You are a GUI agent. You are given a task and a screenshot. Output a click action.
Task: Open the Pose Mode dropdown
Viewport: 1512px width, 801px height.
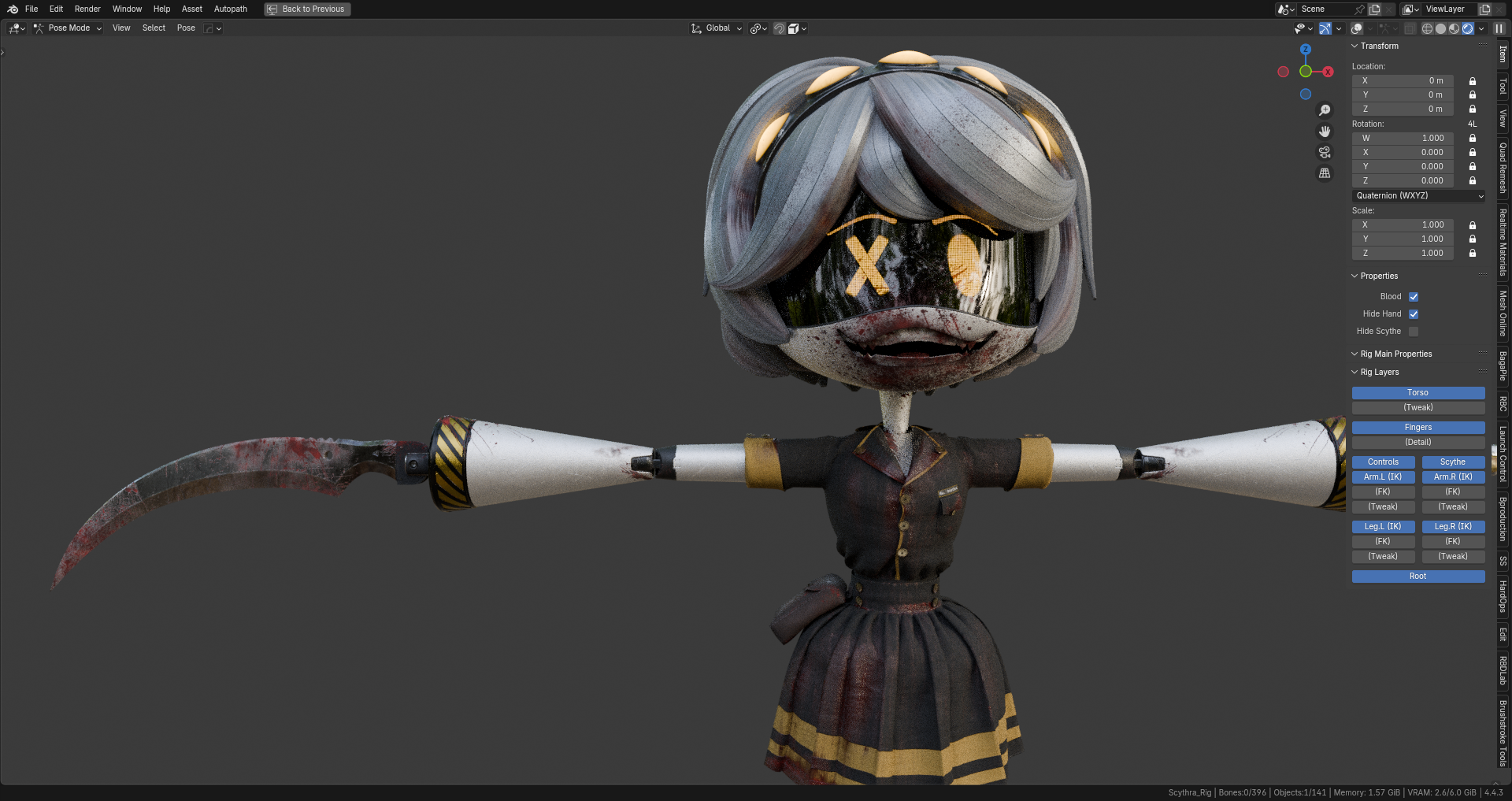click(69, 28)
